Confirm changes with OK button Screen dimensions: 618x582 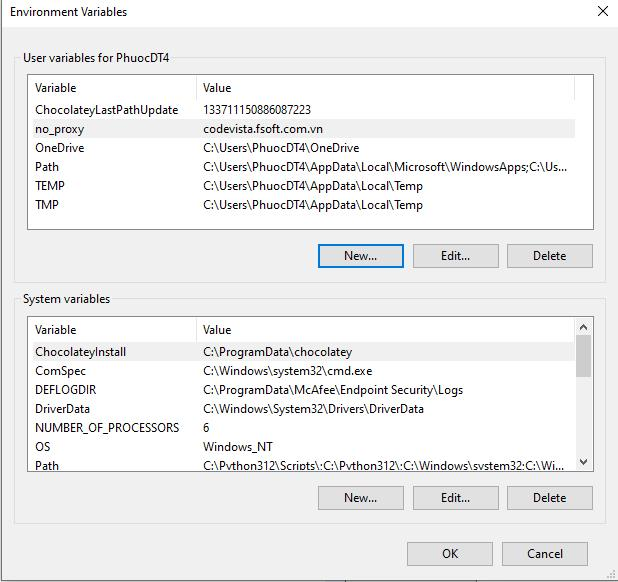pyautogui.click(x=450, y=553)
